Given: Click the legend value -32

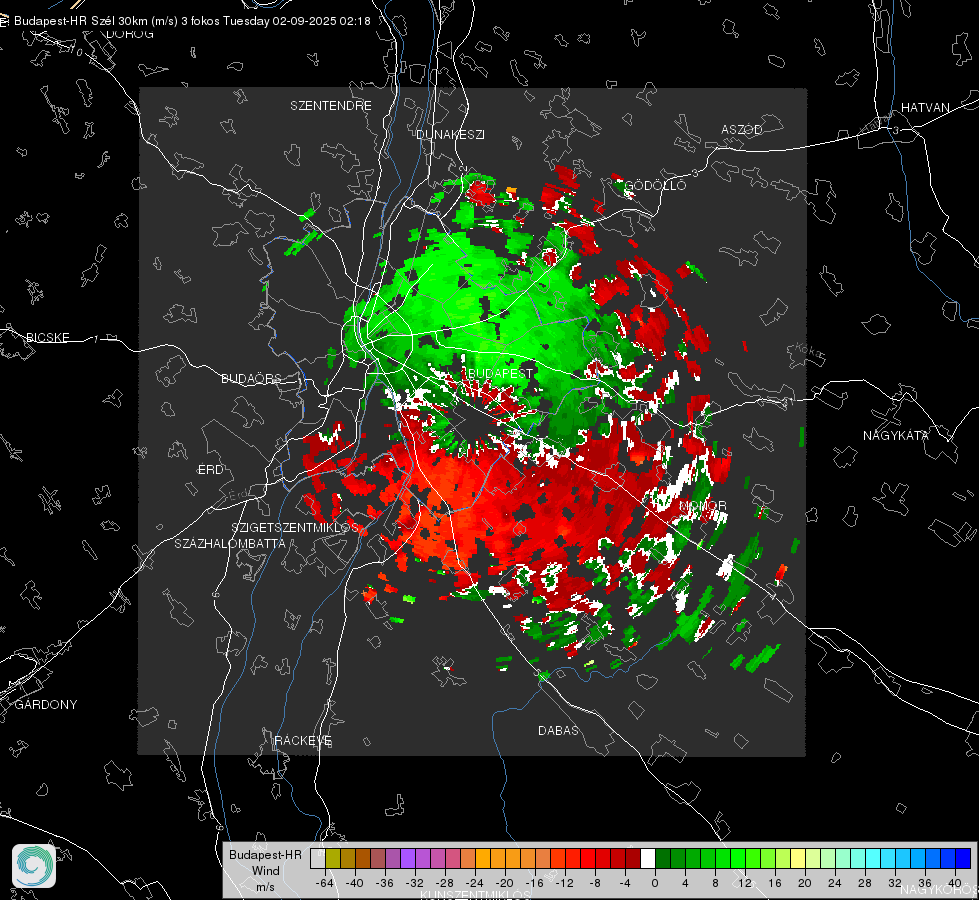Looking at the screenshot, I should [415, 883].
